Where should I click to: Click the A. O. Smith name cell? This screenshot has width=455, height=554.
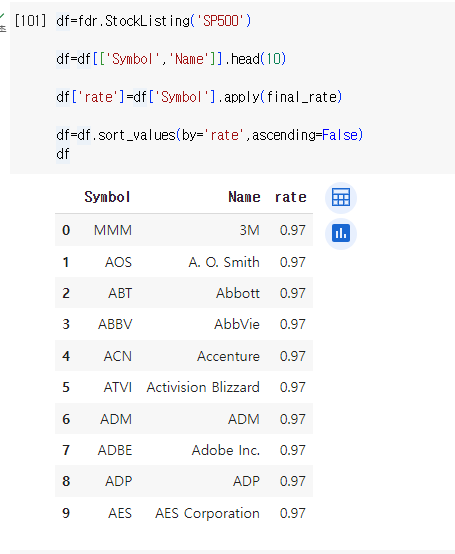pyautogui.click(x=224, y=262)
